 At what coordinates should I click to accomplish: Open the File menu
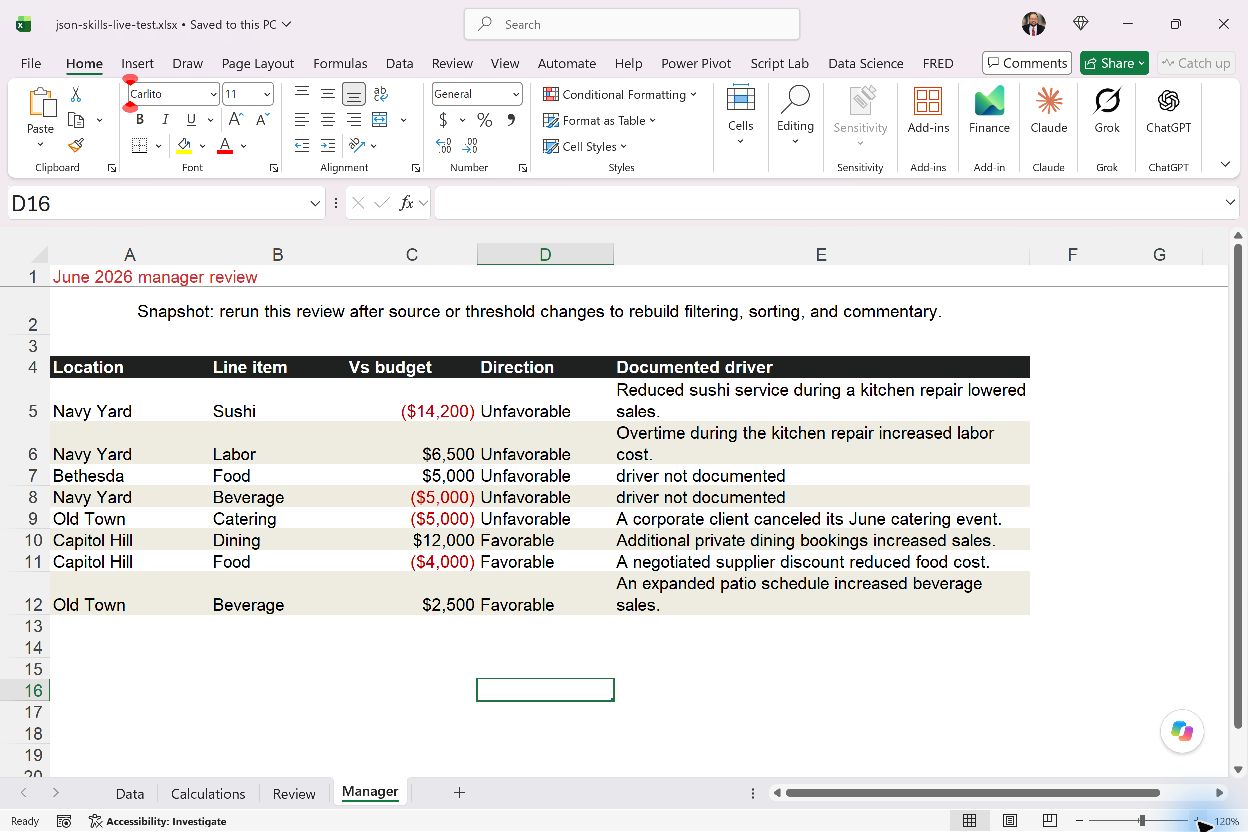click(x=31, y=63)
